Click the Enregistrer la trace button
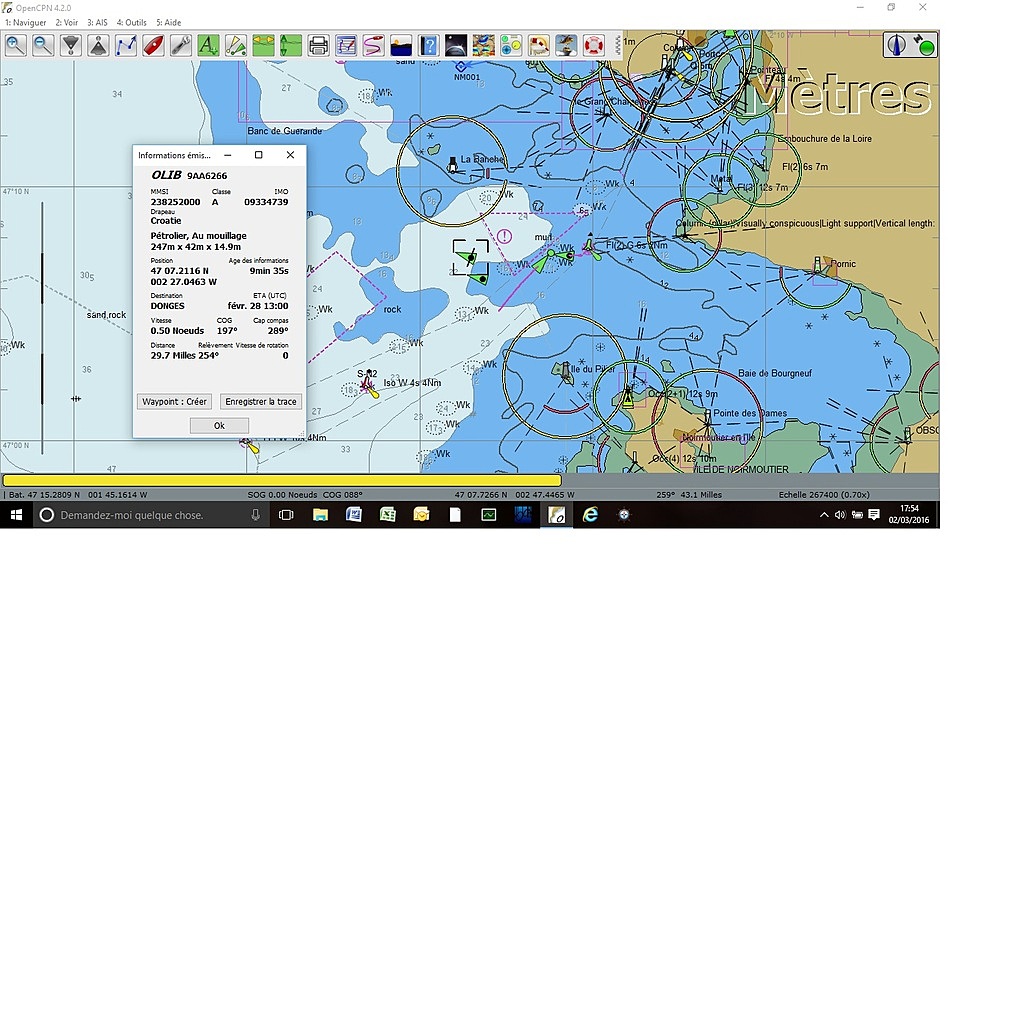1024x1024 pixels. (261, 402)
